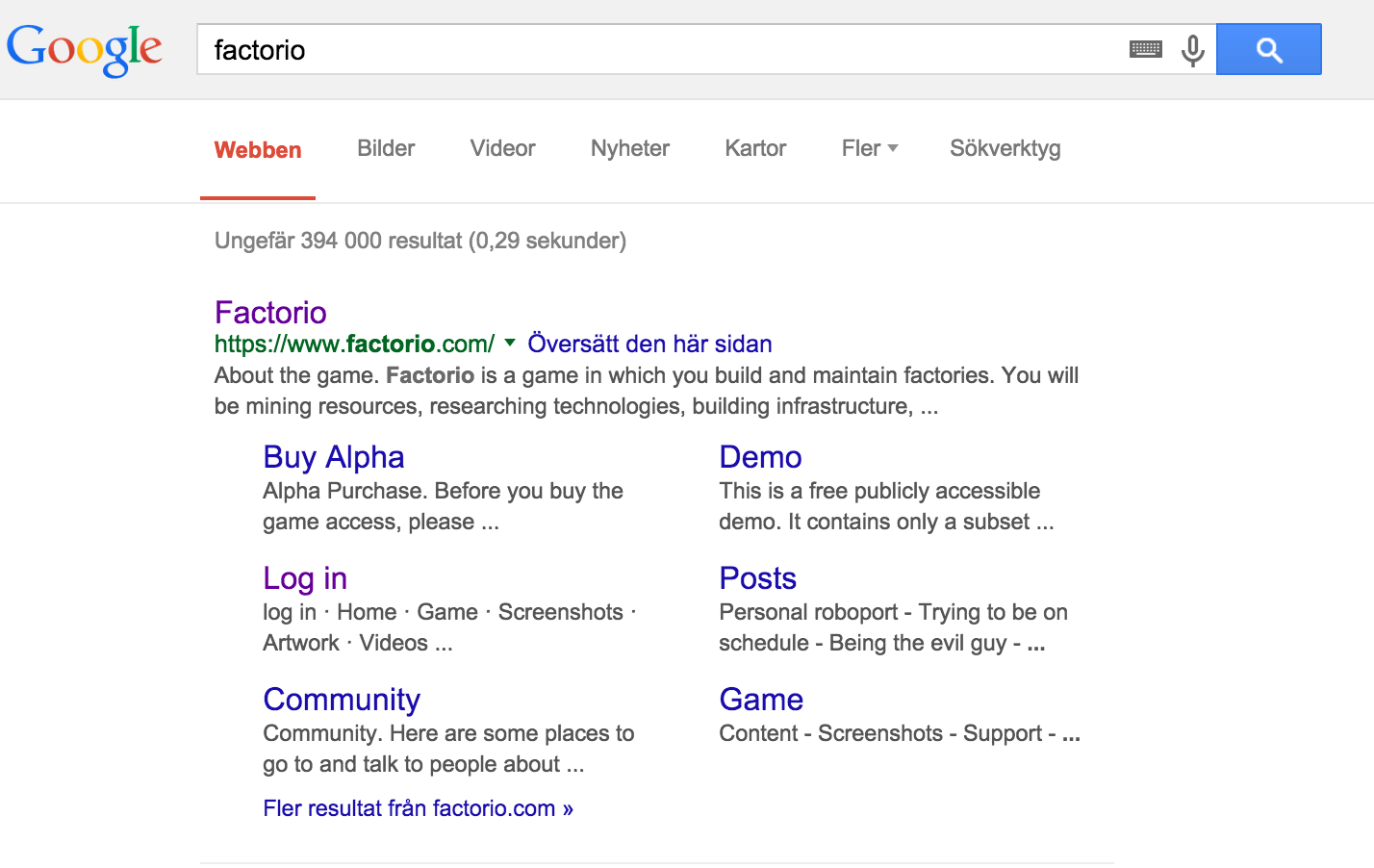Image resolution: width=1374 pixels, height=868 pixels.
Task: Open the Kartor tab
Action: 755,148
